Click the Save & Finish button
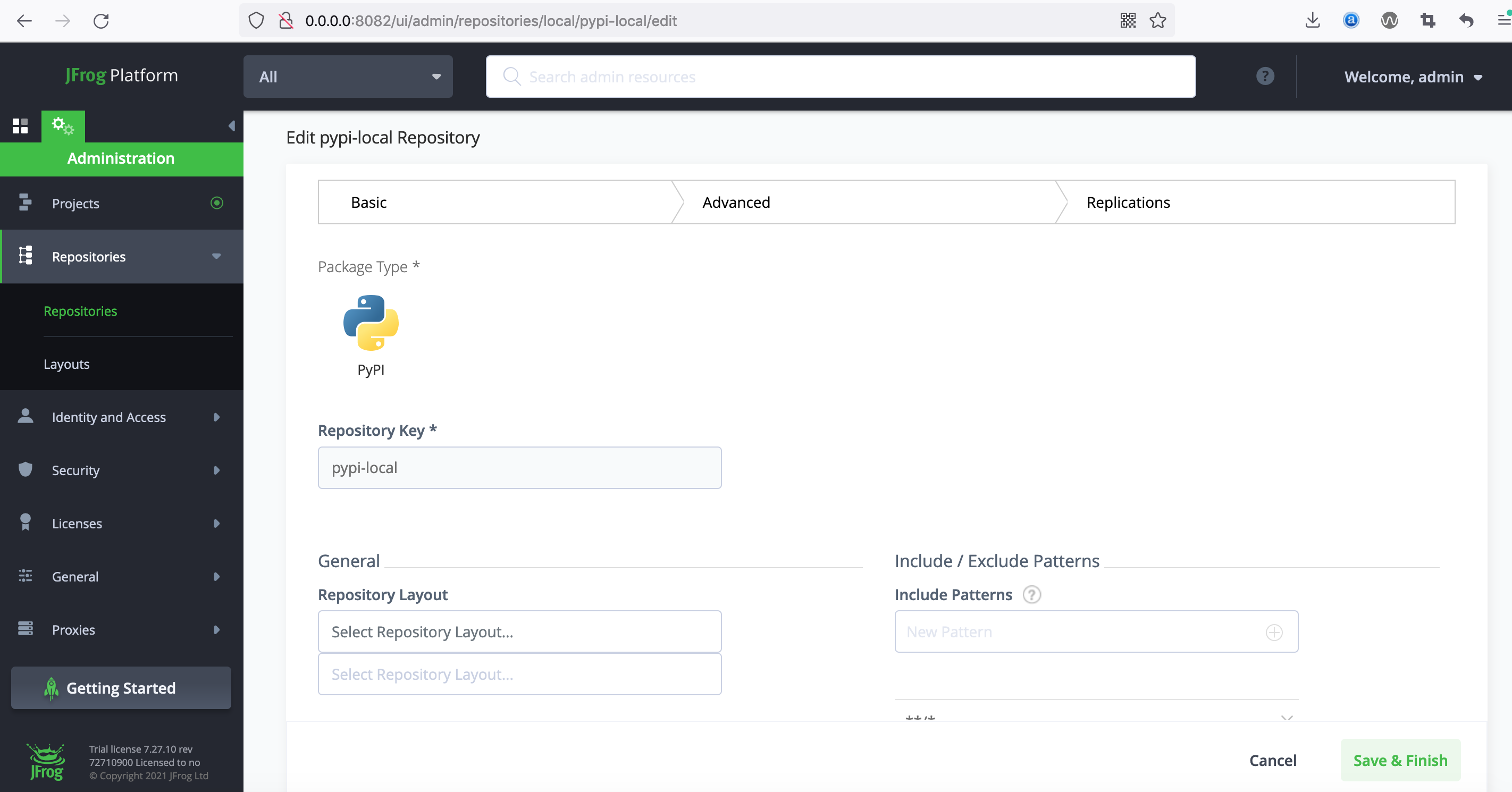The height and width of the screenshot is (792, 1512). (x=1400, y=760)
